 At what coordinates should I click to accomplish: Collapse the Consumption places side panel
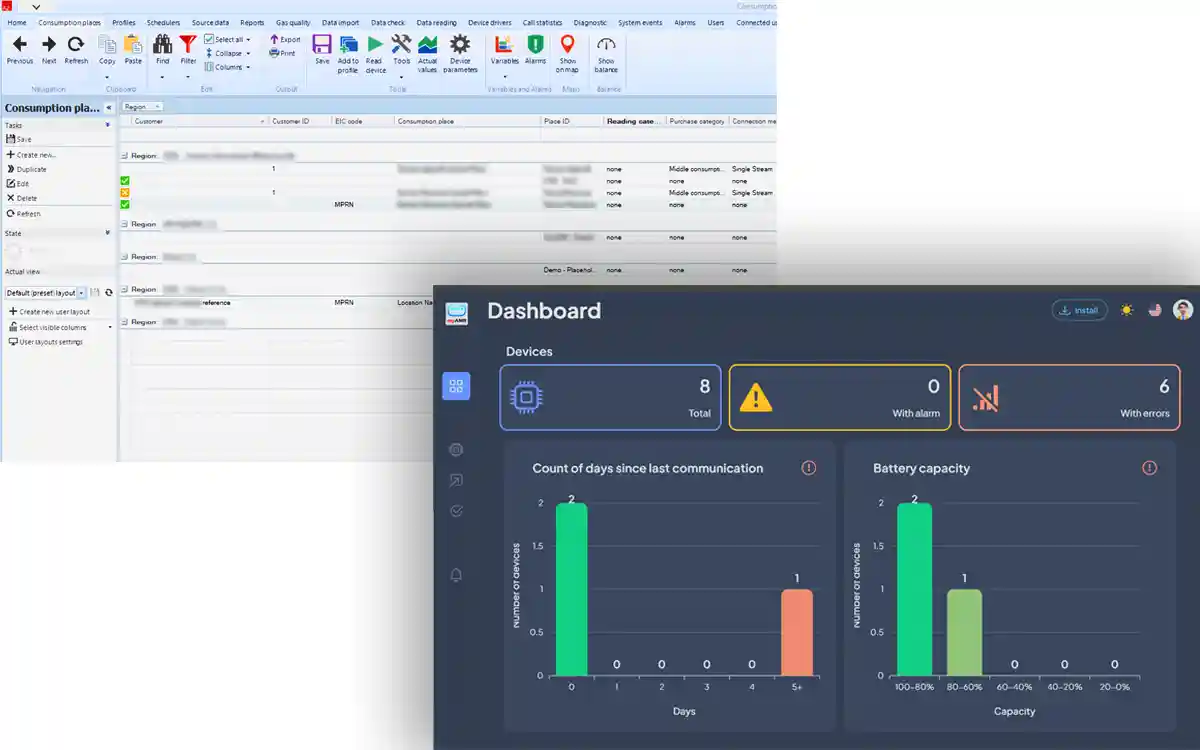click(x=108, y=107)
